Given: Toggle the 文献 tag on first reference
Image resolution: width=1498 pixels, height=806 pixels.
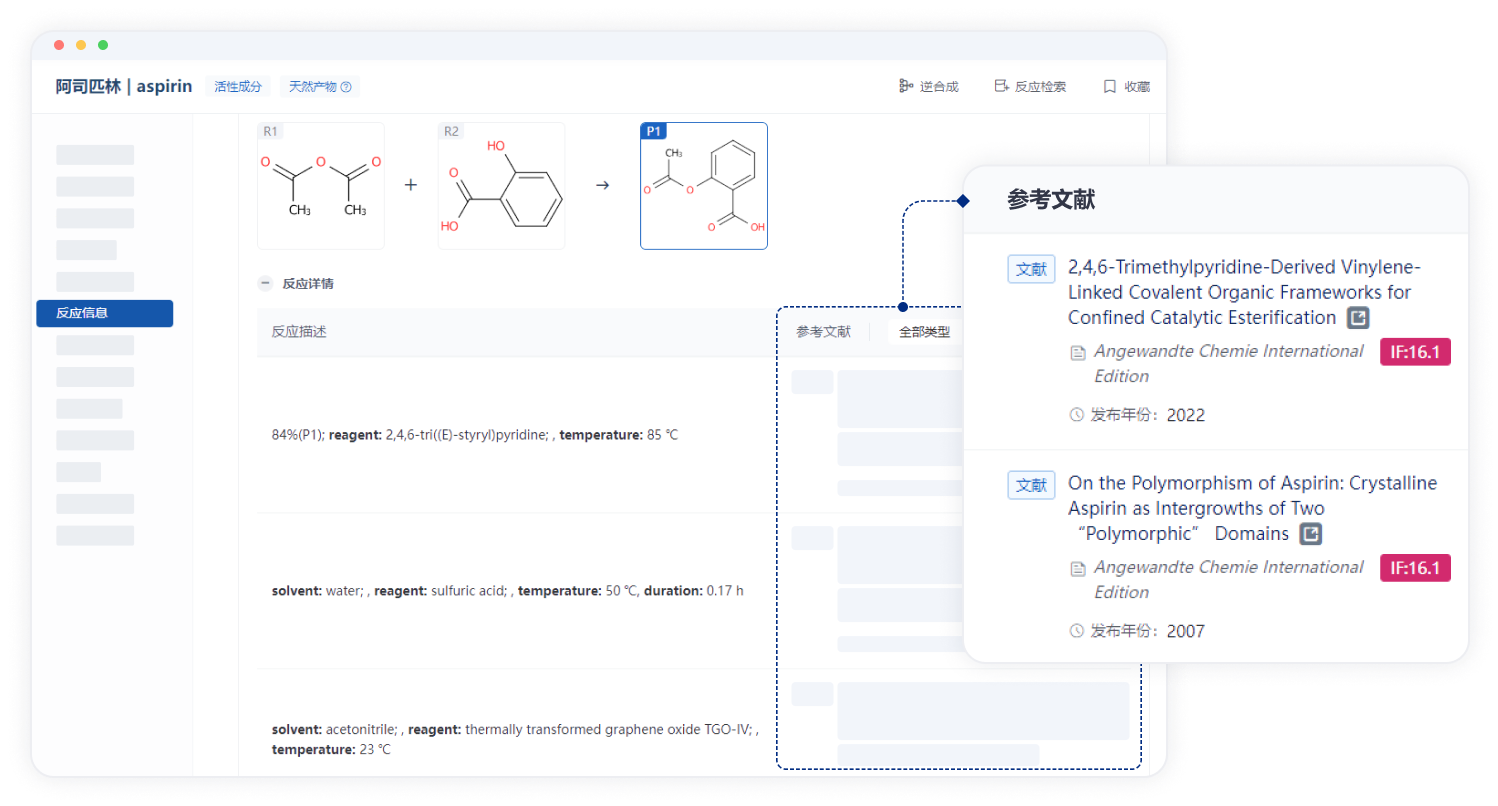Looking at the screenshot, I should click(1031, 268).
